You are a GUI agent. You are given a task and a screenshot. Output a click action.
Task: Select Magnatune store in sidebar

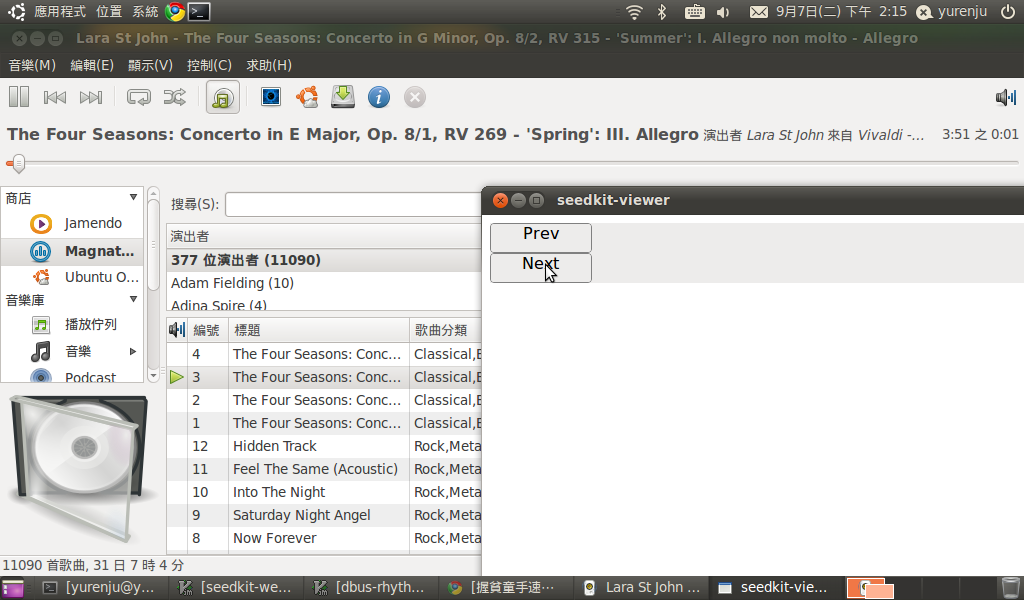pyautogui.click(x=72, y=251)
